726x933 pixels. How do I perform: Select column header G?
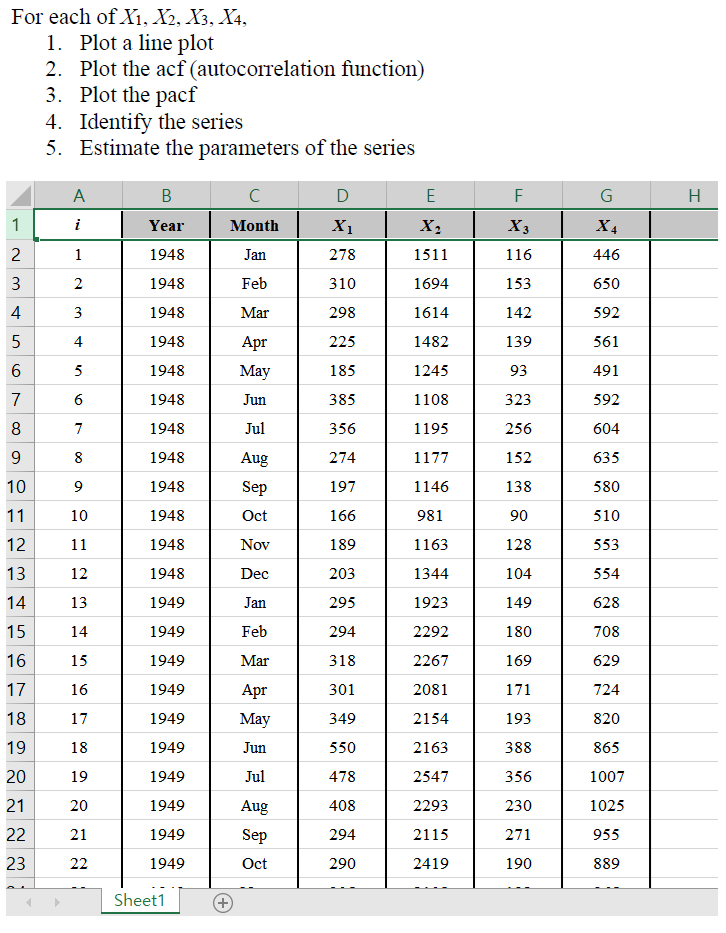605,195
